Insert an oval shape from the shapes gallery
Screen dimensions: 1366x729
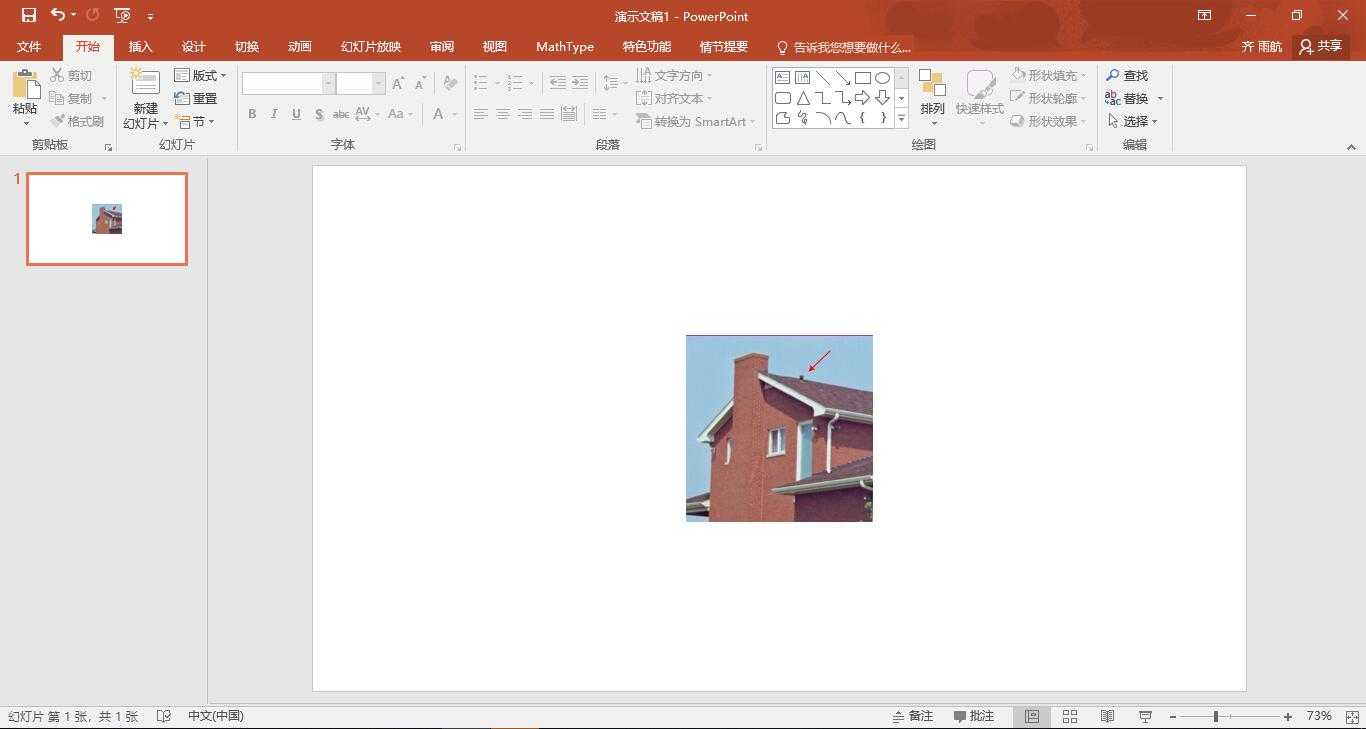coord(882,78)
